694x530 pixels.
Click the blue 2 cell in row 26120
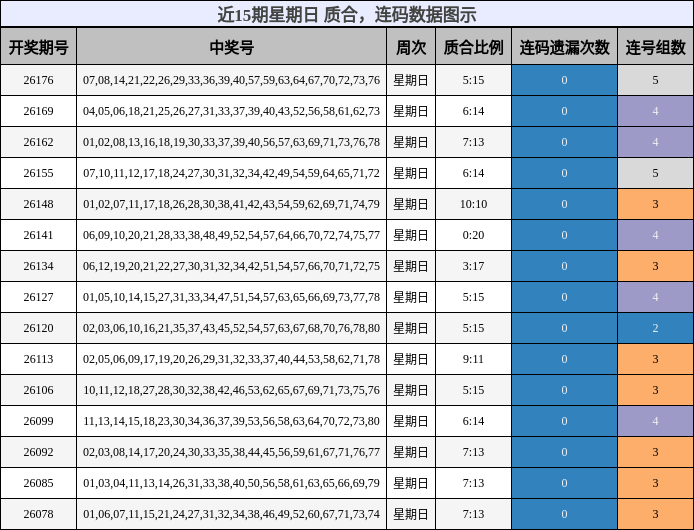click(x=655, y=328)
